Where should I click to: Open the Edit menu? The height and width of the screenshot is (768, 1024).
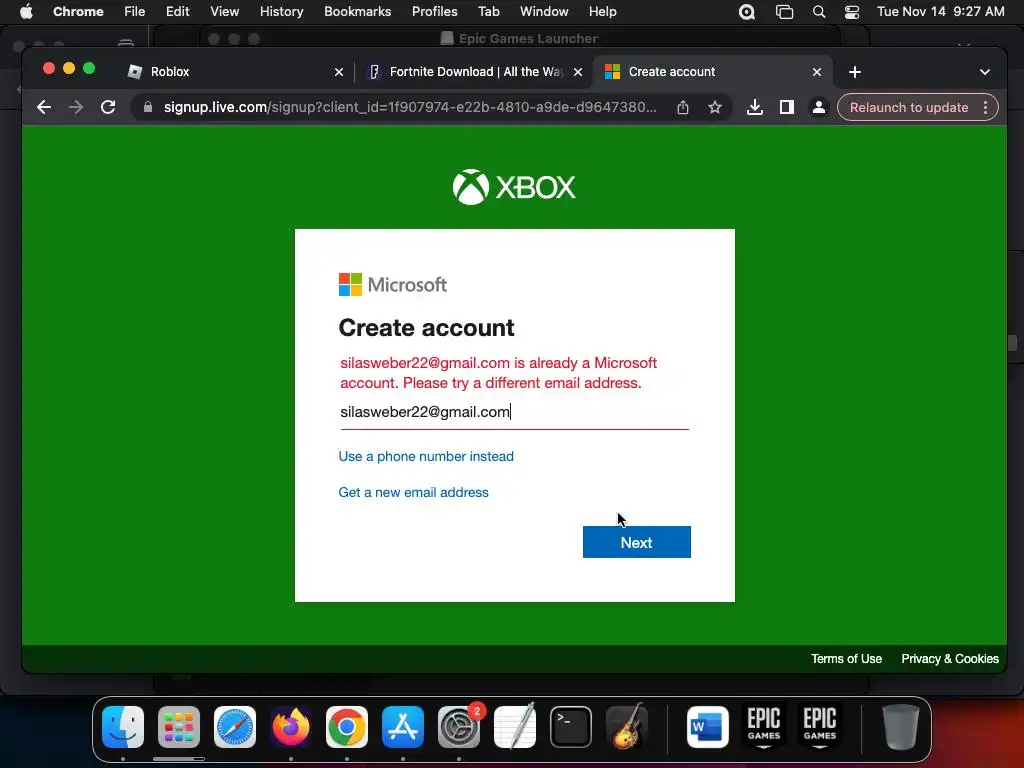coord(178,12)
